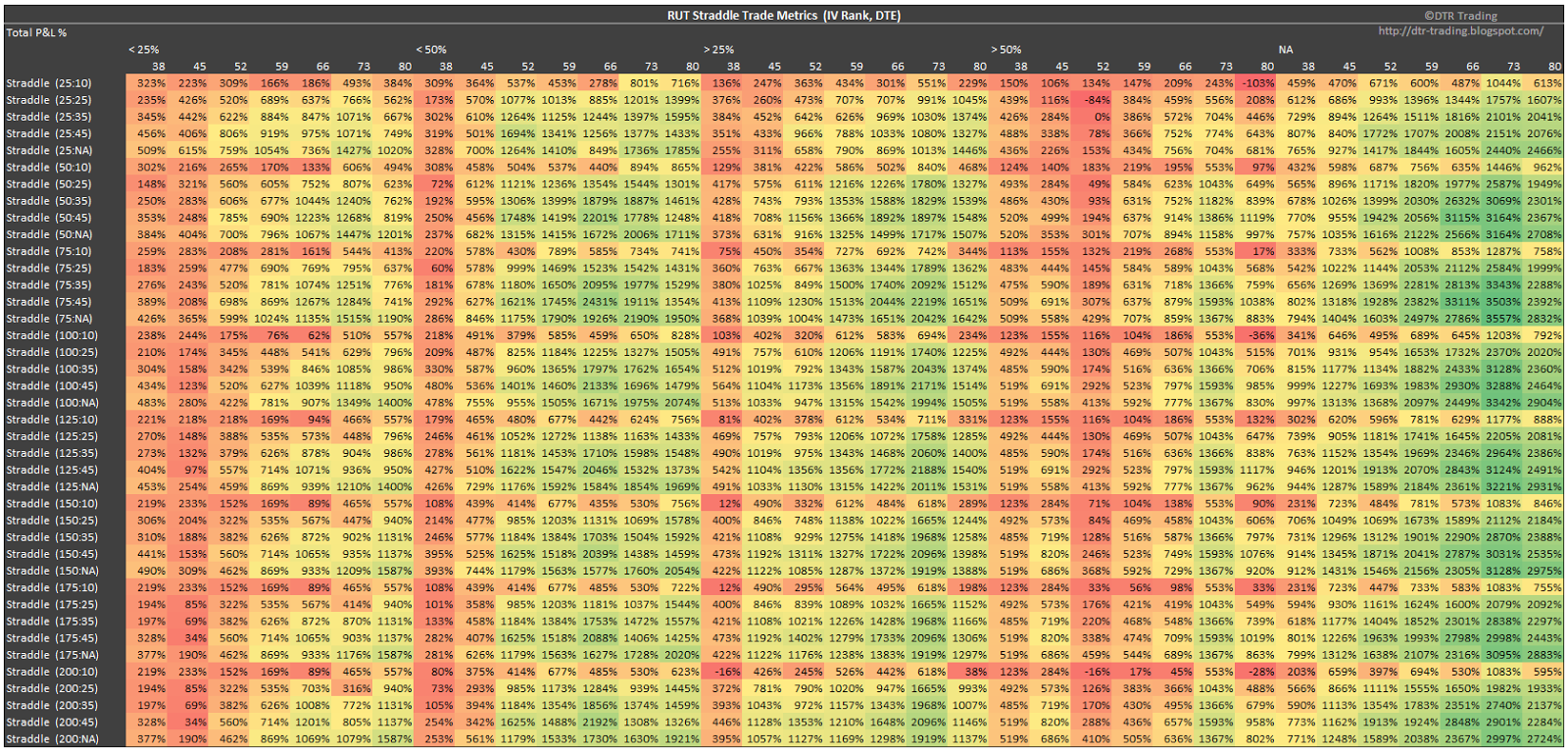Click the 0% cell in Straddle (25:35) row

point(1093,117)
